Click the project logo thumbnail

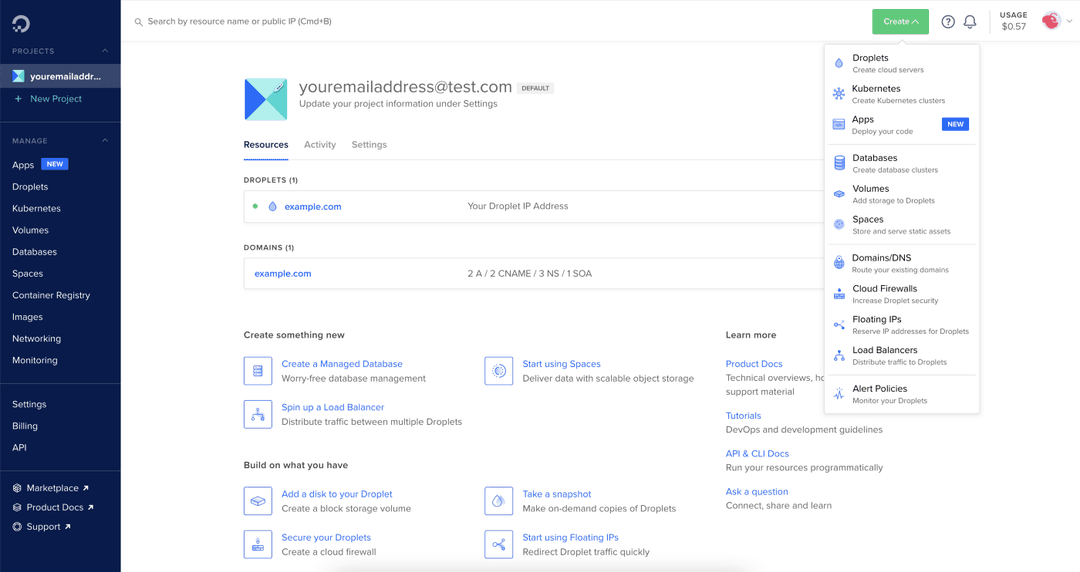(x=265, y=99)
